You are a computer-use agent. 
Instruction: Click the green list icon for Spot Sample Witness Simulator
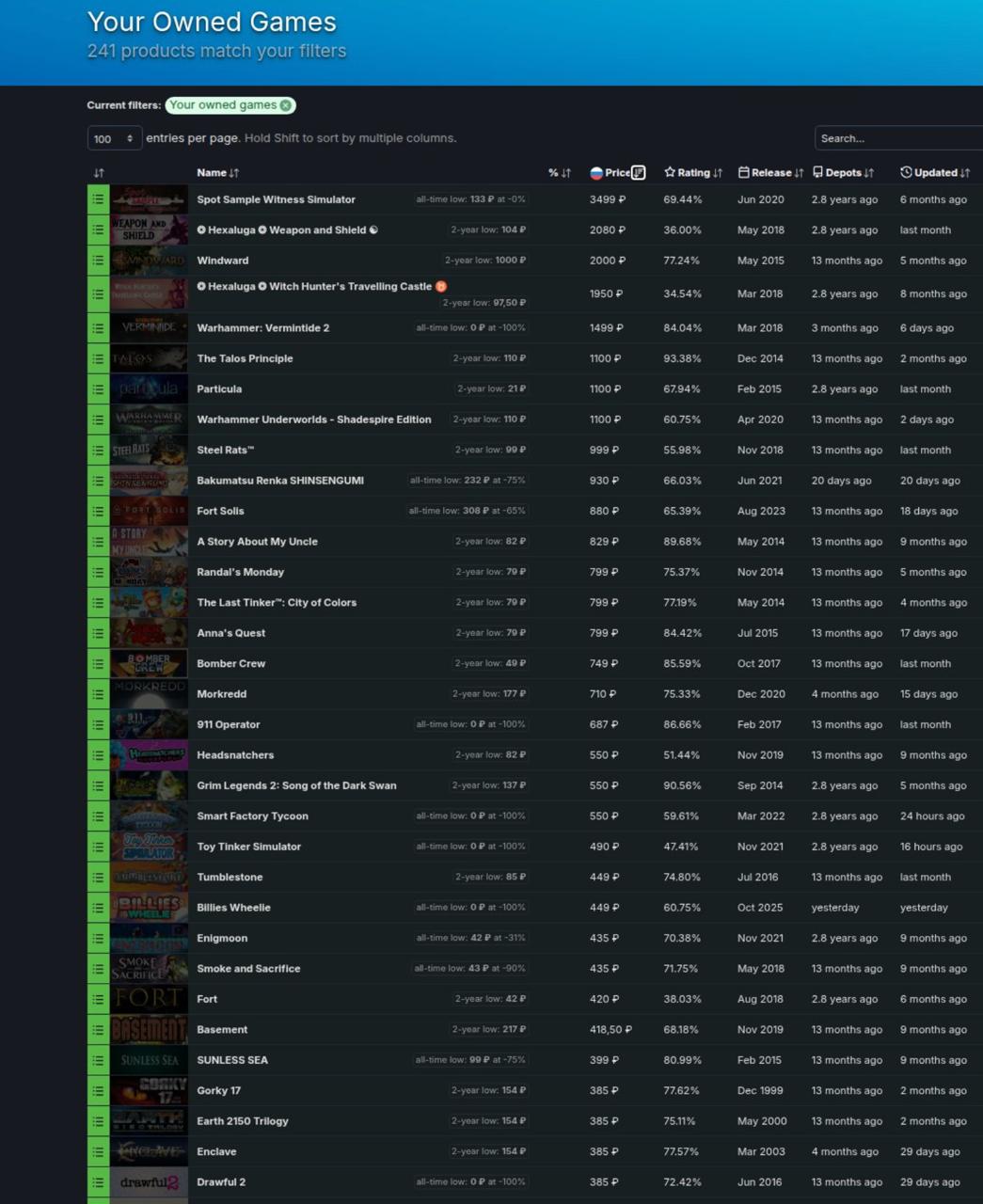point(98,199)
